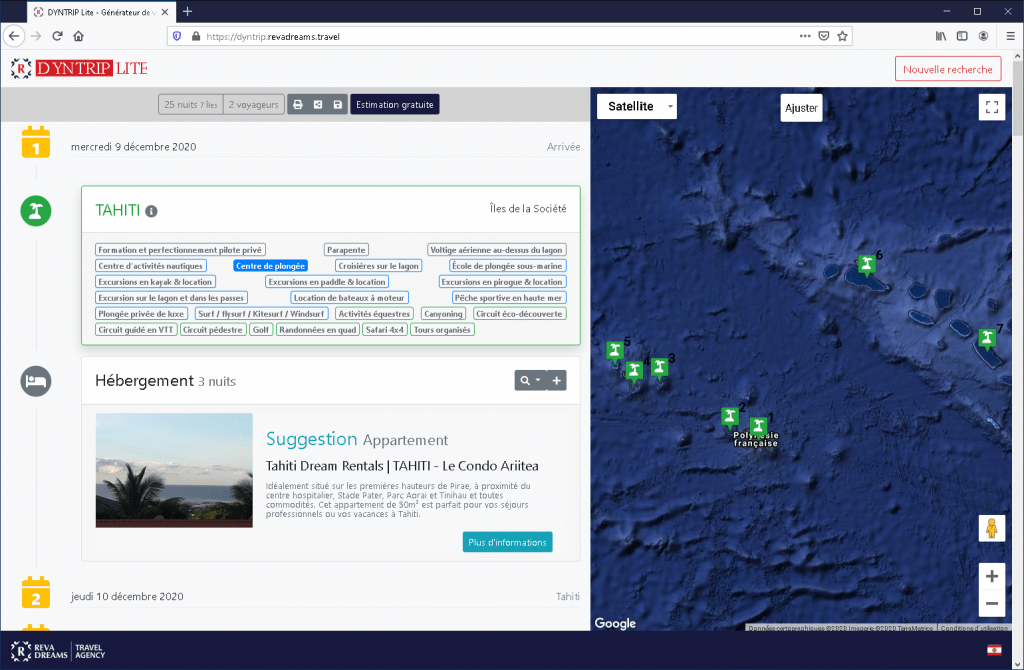Open the Firefox hamburger menu
Screen dimensions: 1024x670
pos(1010,36)
